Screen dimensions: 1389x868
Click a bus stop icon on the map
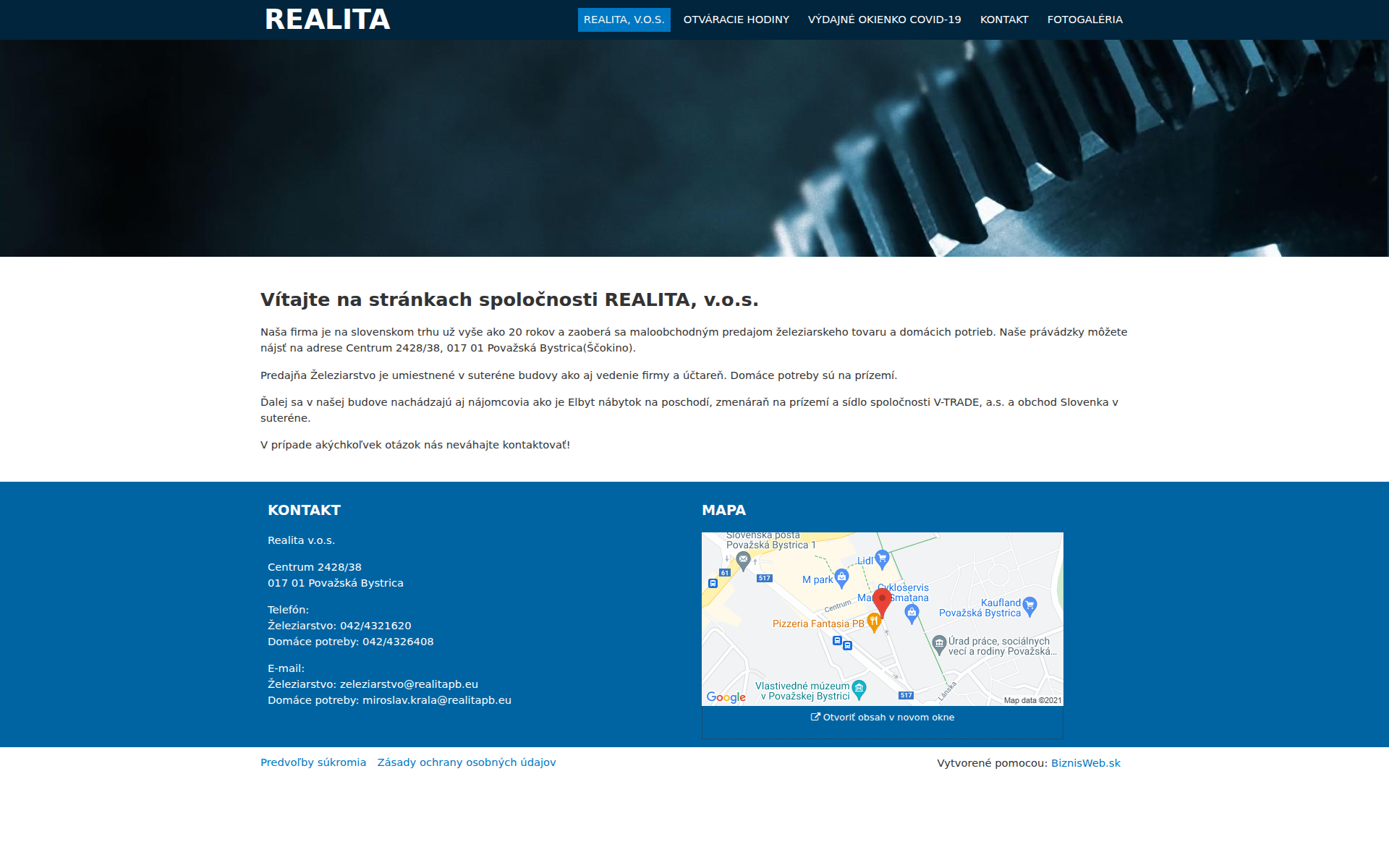[x=837, y=641]
